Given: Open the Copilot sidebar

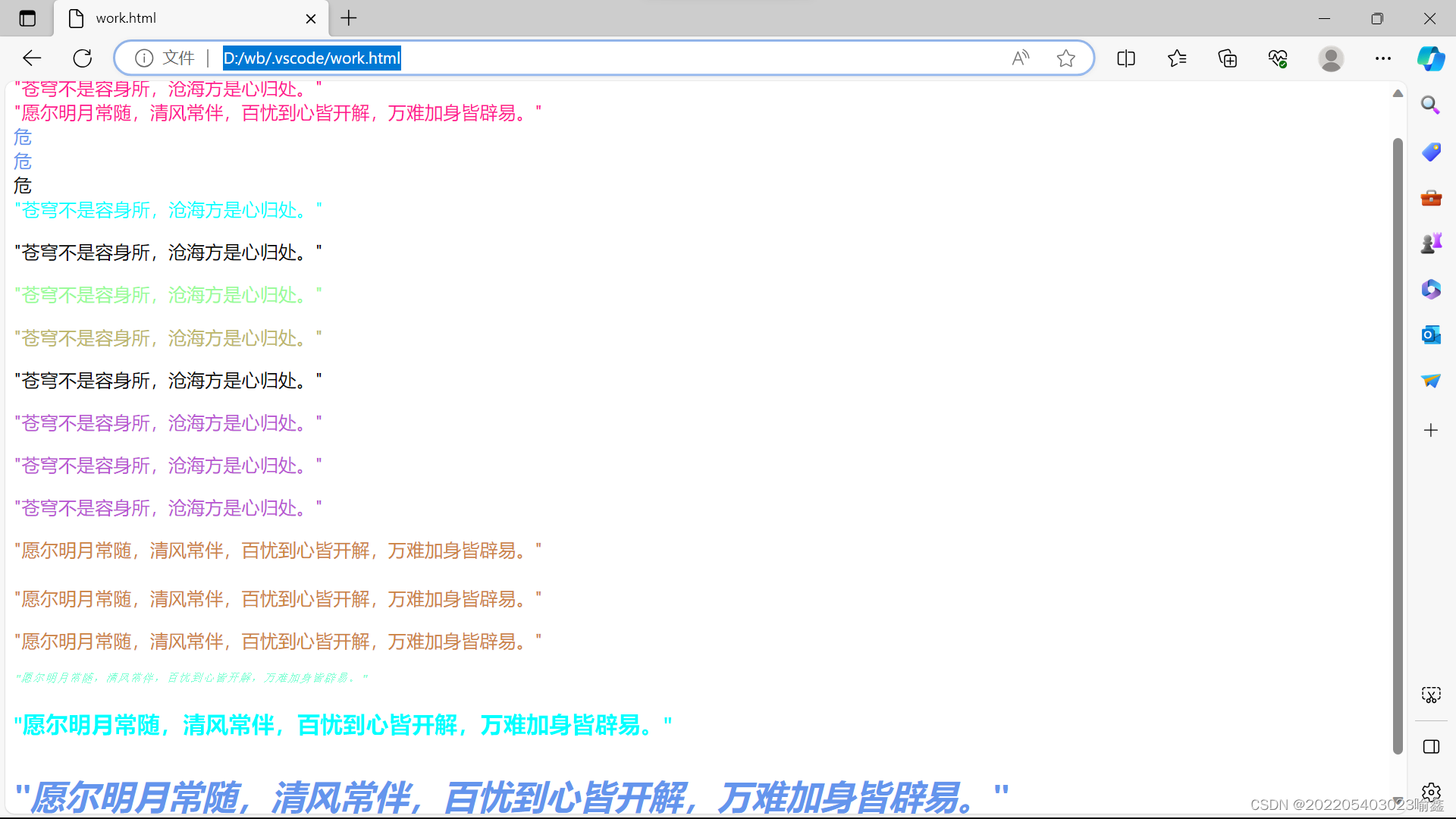Looking at the screenshot, I should (x=1431, y=58).
